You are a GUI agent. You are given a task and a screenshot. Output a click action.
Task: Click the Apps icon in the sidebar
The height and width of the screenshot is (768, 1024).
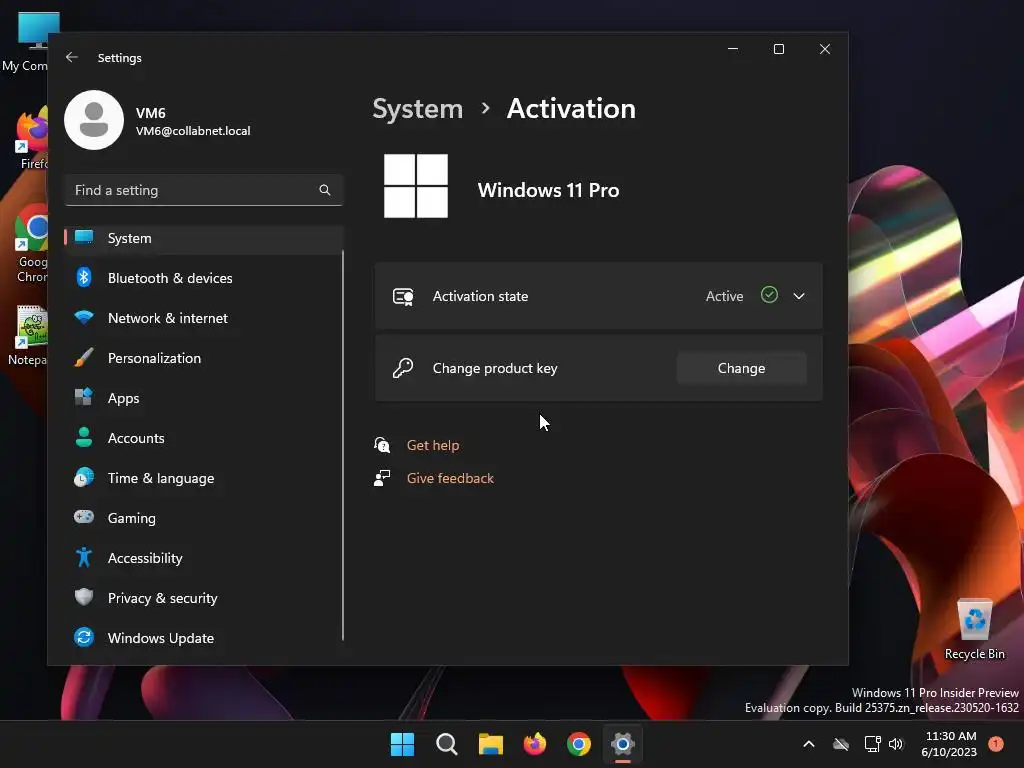[84, 398]
